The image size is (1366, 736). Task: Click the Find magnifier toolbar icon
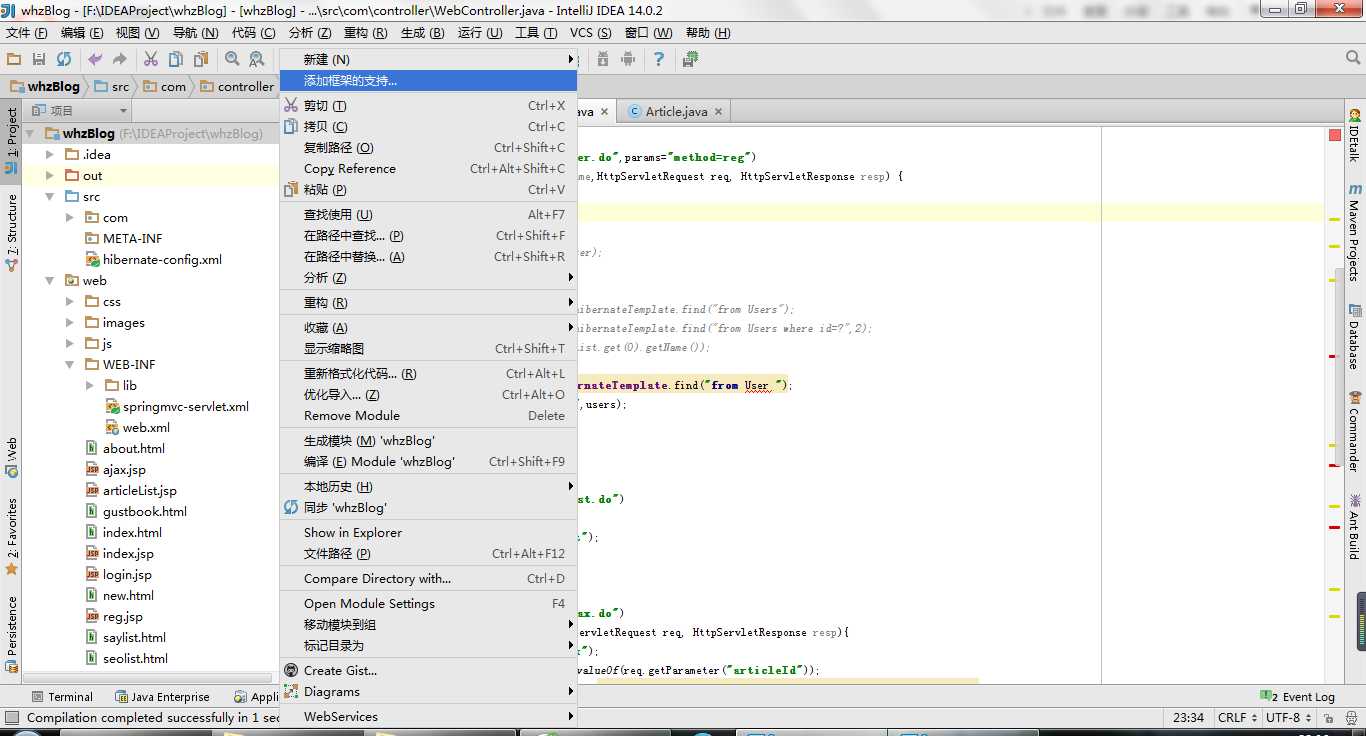(232, 60)
